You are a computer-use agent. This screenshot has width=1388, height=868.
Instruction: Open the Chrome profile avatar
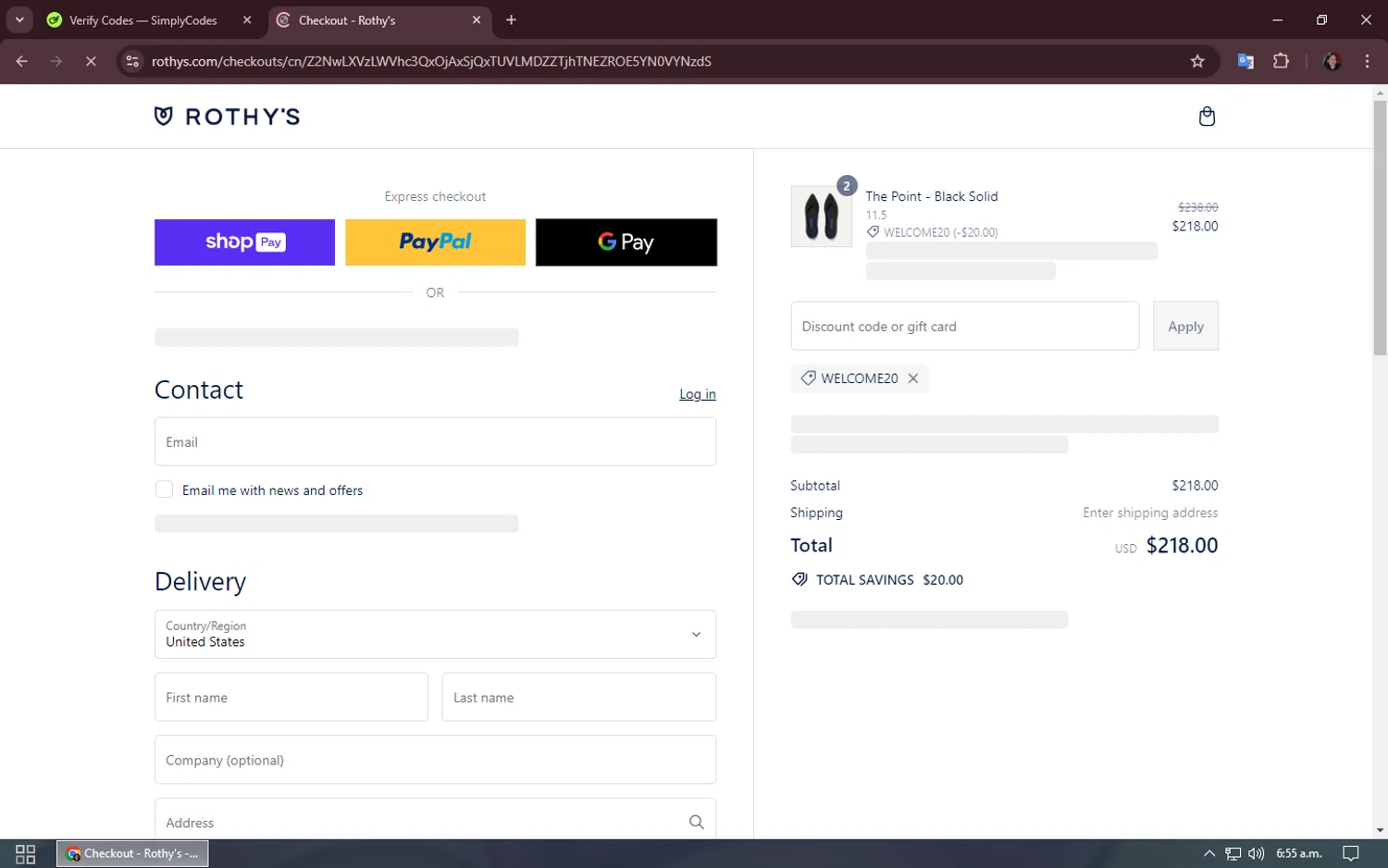point(1332,61)
